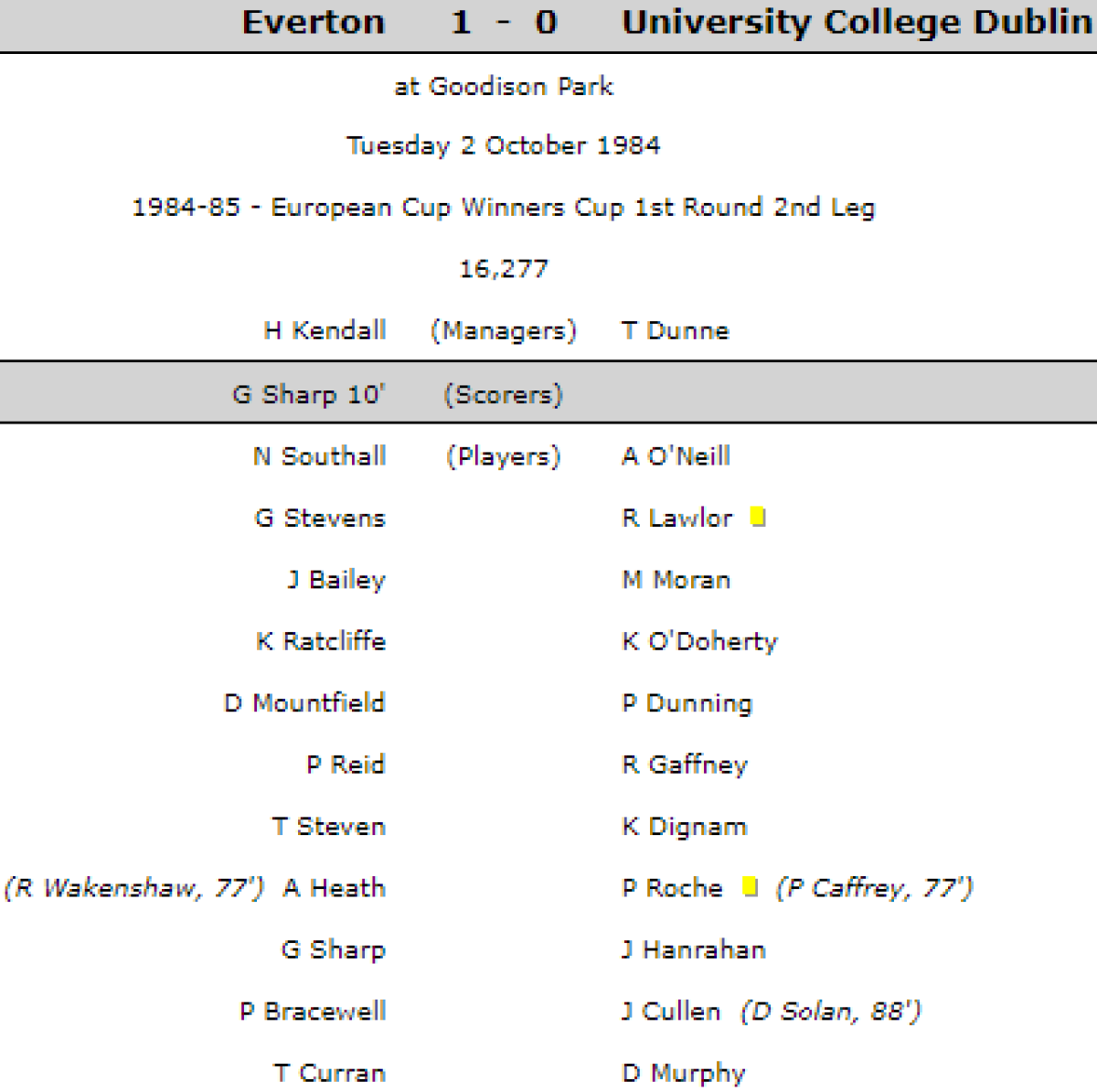Open the Everton team link in header
1097x1092 pixels.
pyautogui.click(x=314, y=22)
